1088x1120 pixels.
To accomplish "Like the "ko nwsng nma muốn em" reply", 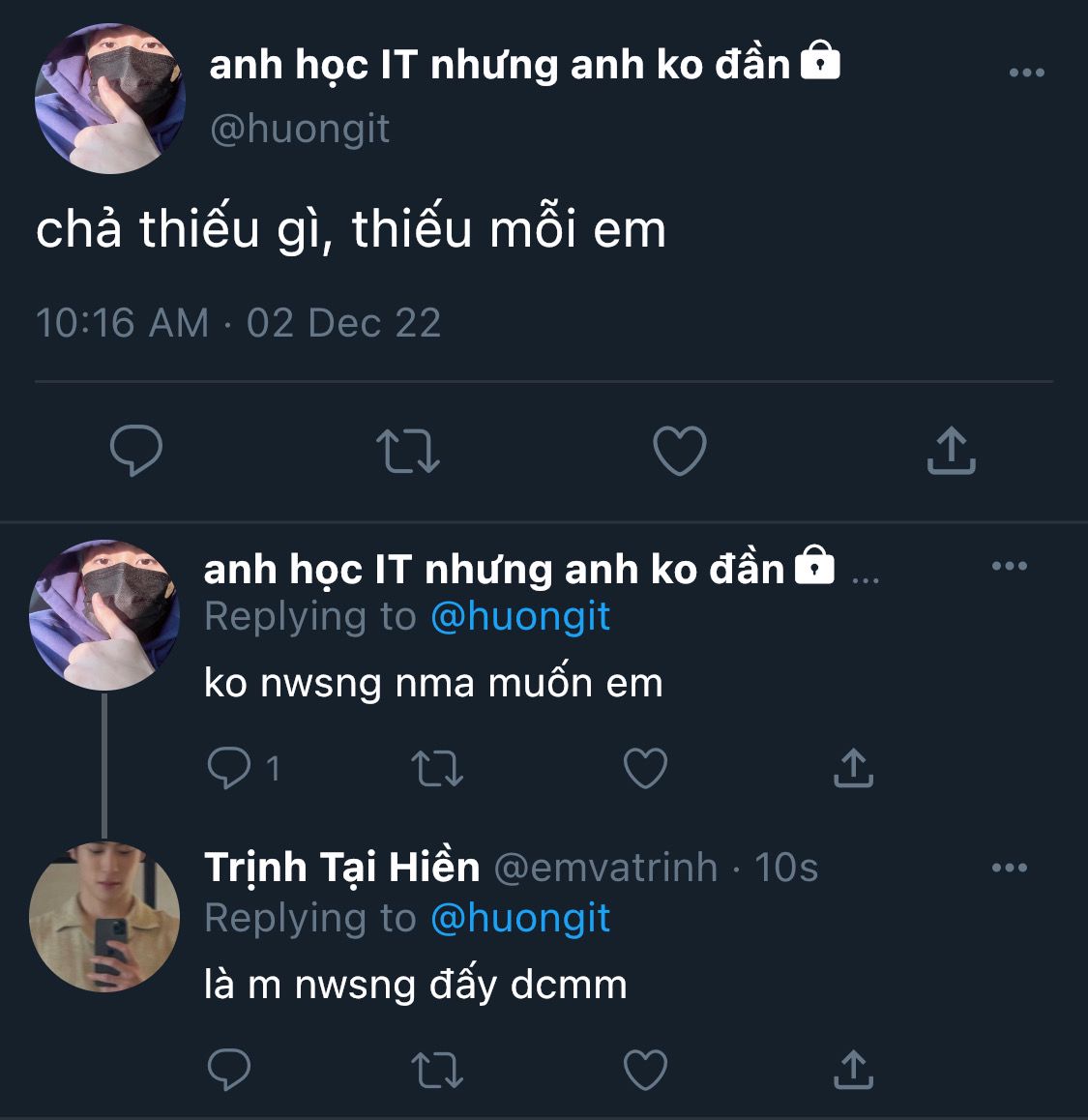I will pyautogui.click(x=645, y=769).
